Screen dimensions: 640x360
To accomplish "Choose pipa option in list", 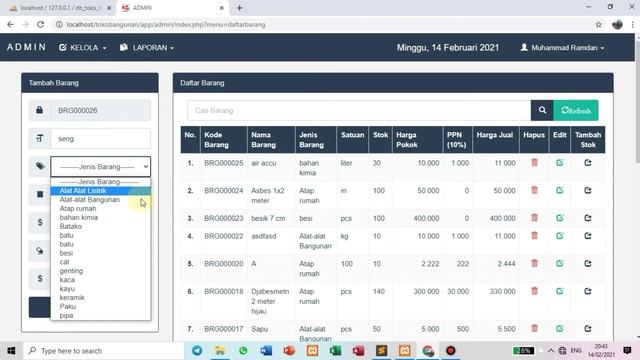I will (x=100, y=315).
